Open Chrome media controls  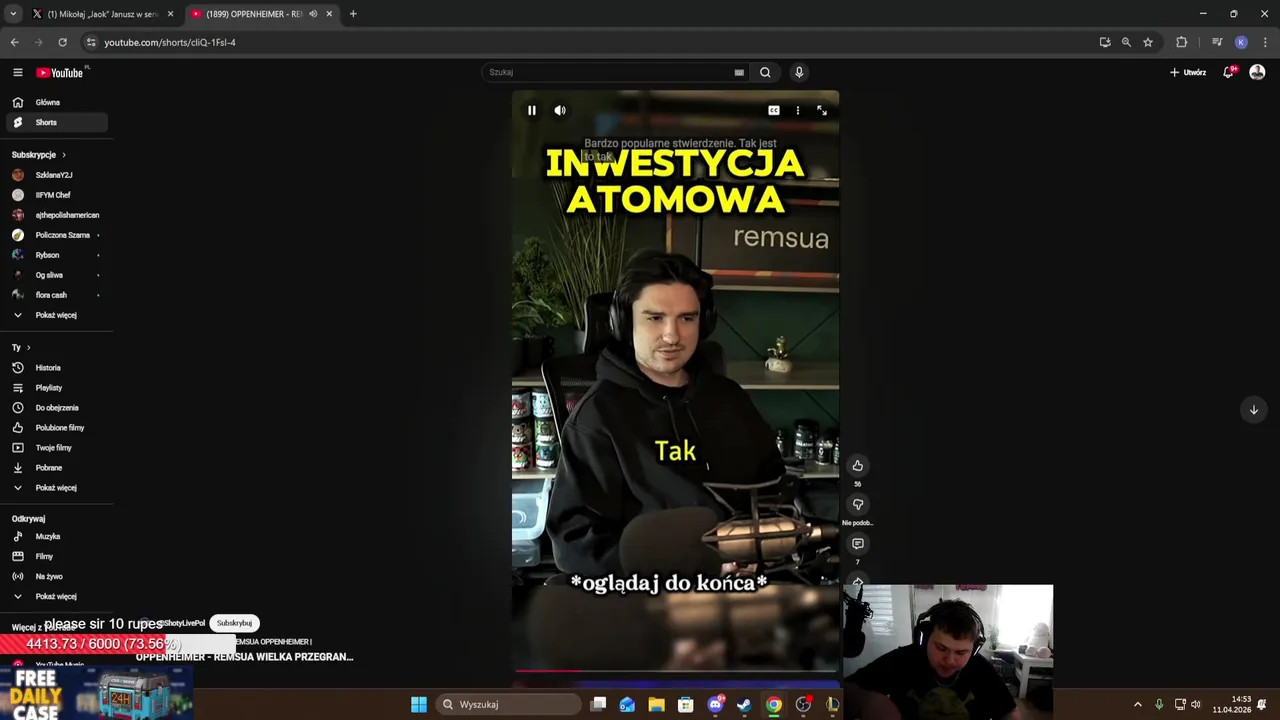pos(1217,42)
